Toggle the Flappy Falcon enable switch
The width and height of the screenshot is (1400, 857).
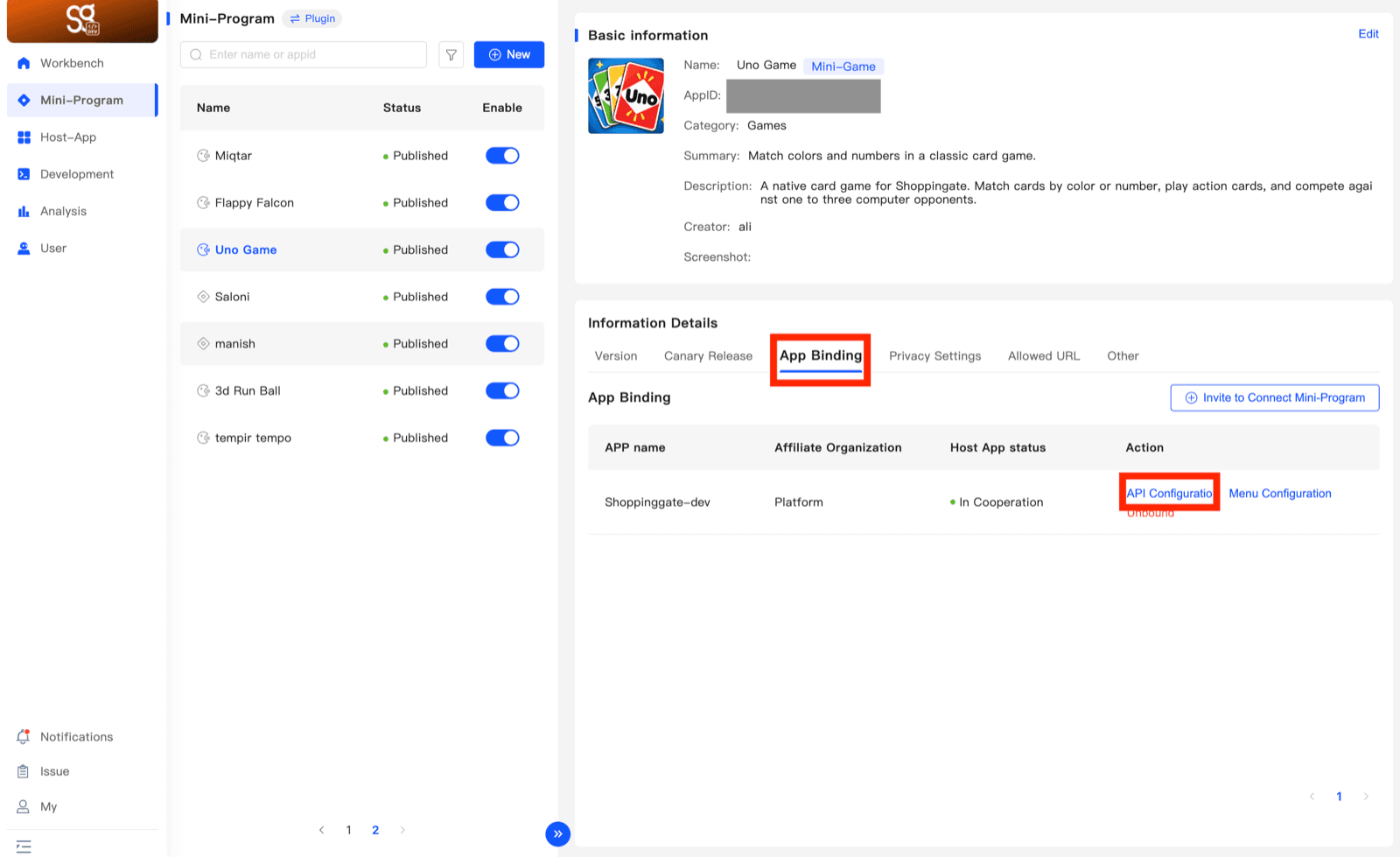coord(502,202)
